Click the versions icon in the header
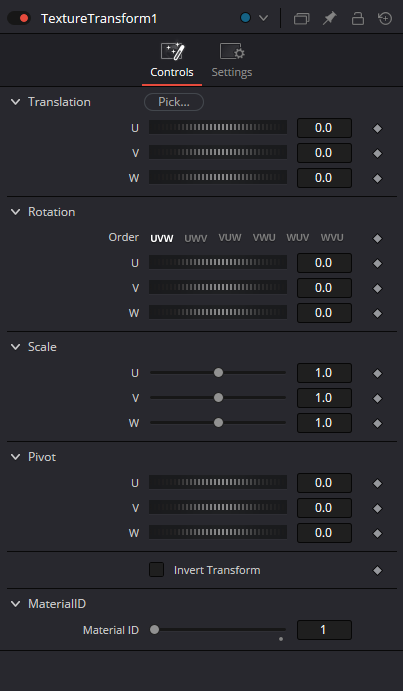This screenshot has width=403, height=691. pos(301,19)
